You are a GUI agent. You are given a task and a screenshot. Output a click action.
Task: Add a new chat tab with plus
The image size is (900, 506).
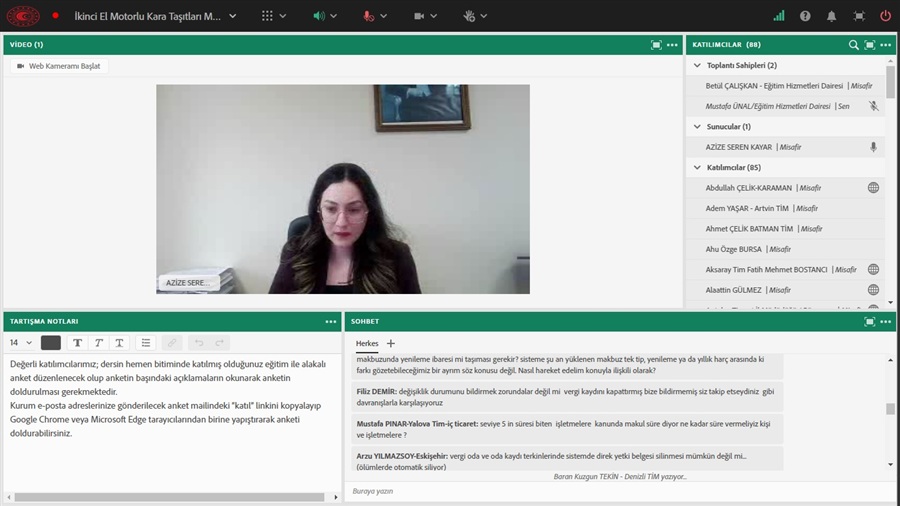click(391, 343)
